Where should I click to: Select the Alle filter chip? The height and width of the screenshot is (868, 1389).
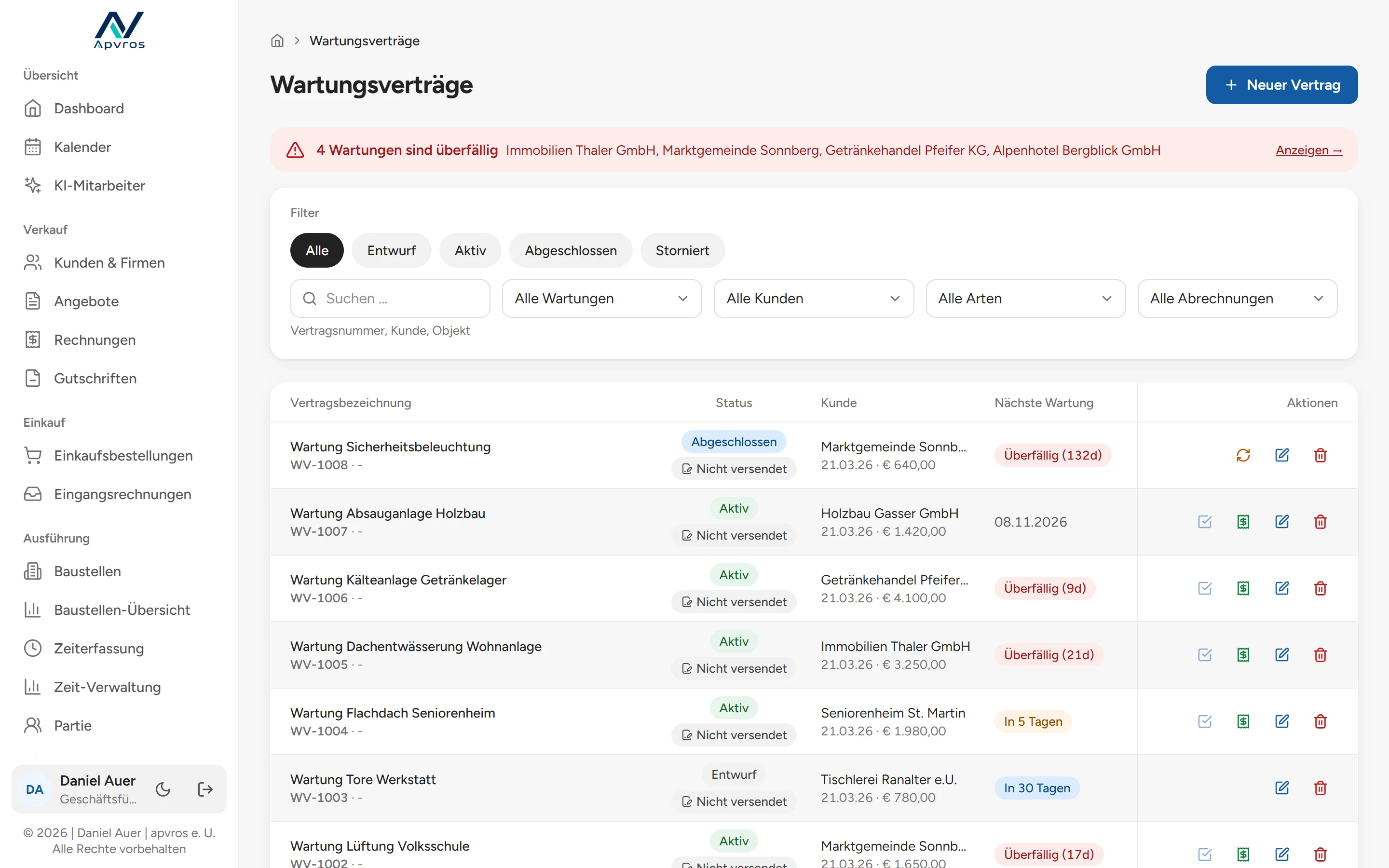tap(317, 250)
